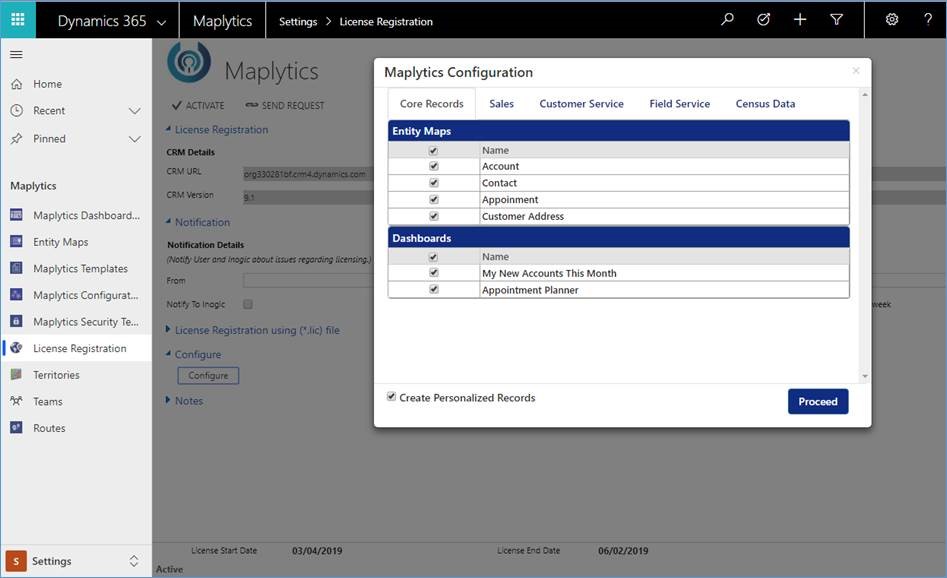
Task: Click the help question mark icon
Action: 928,20
